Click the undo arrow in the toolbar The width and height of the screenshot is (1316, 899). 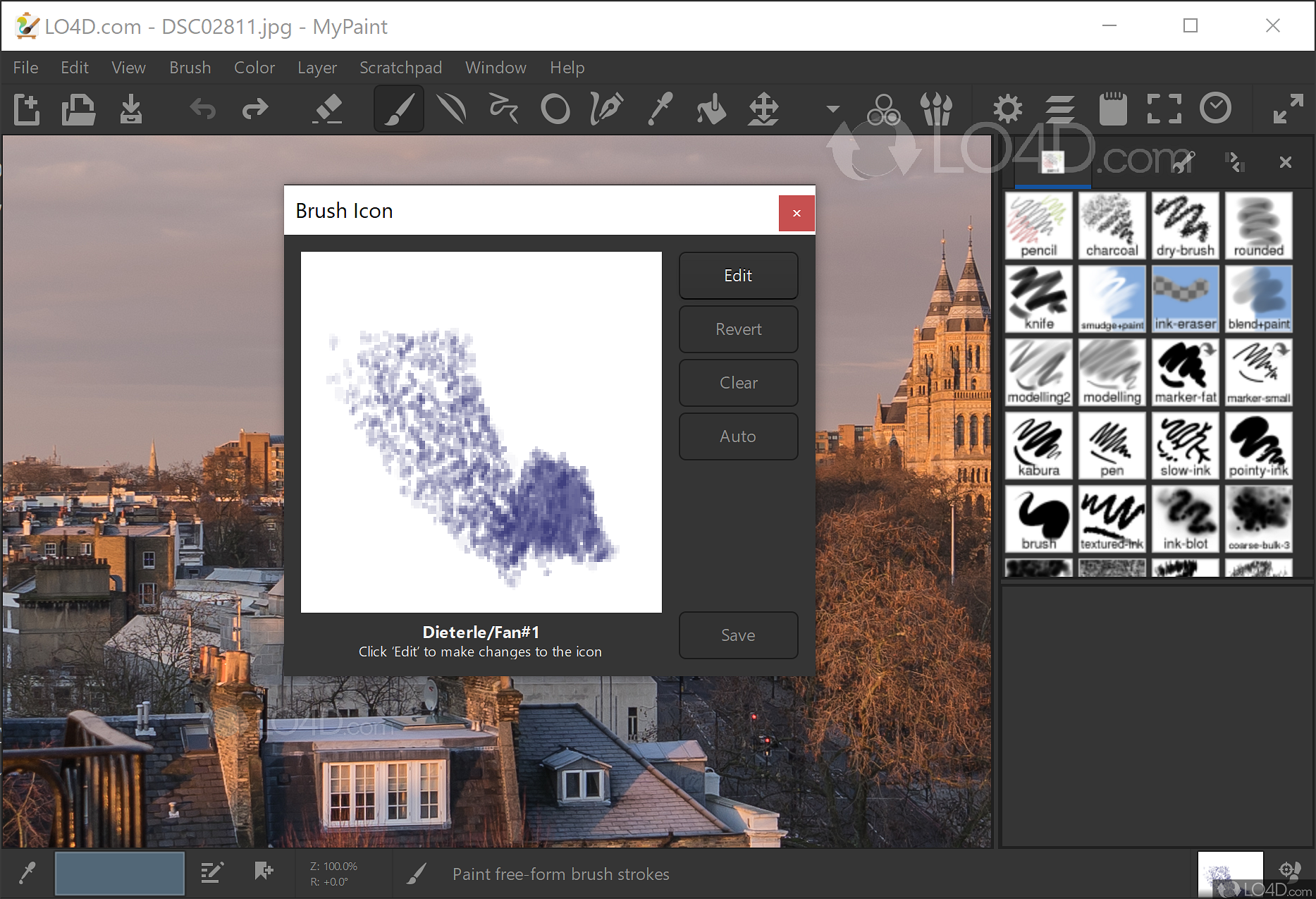click(202, 109)
